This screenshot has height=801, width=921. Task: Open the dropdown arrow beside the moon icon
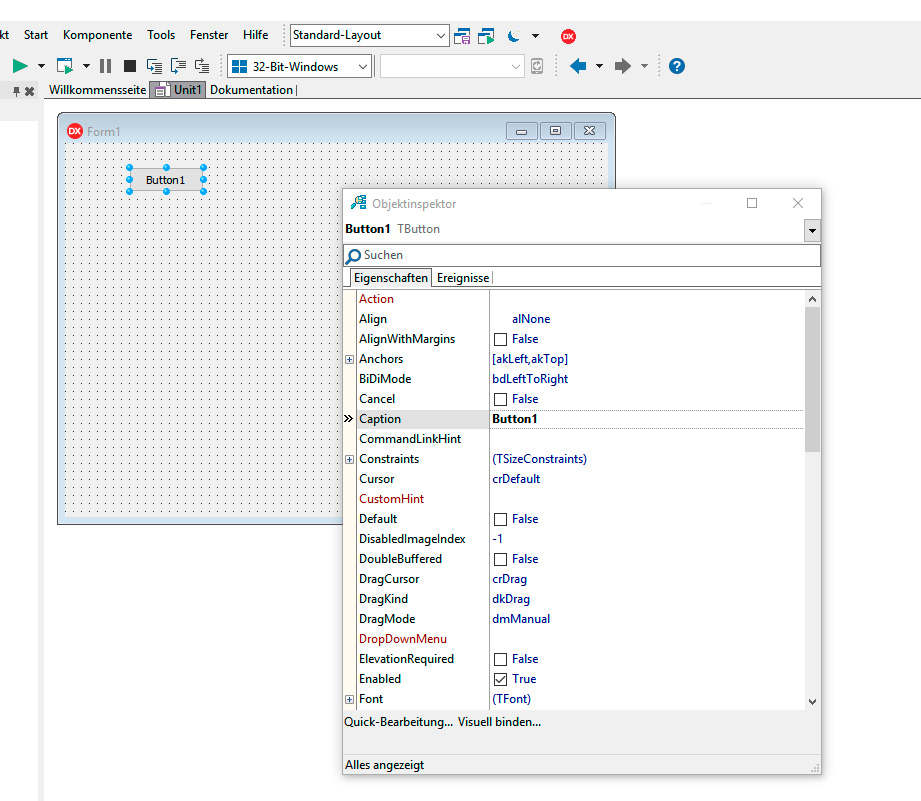click(535, 36)
